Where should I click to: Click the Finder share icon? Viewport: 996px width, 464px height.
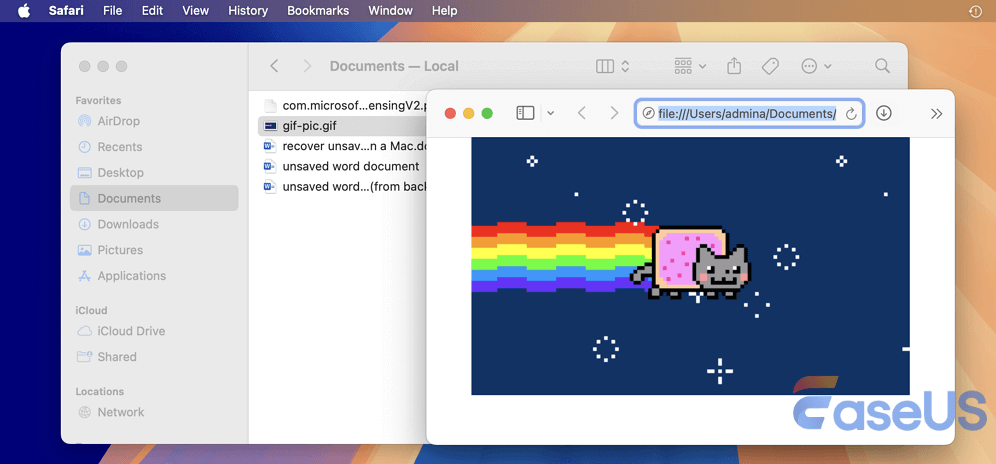[x=734, y=66]
